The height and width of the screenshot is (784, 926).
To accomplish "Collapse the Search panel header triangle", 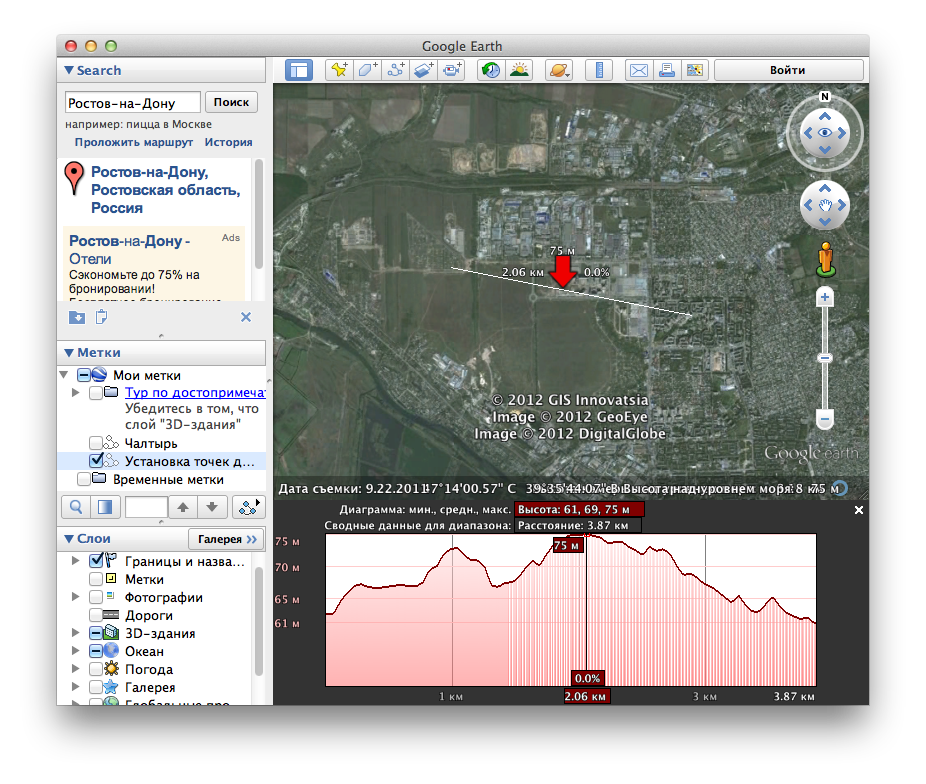I will (x=69, y=70).
